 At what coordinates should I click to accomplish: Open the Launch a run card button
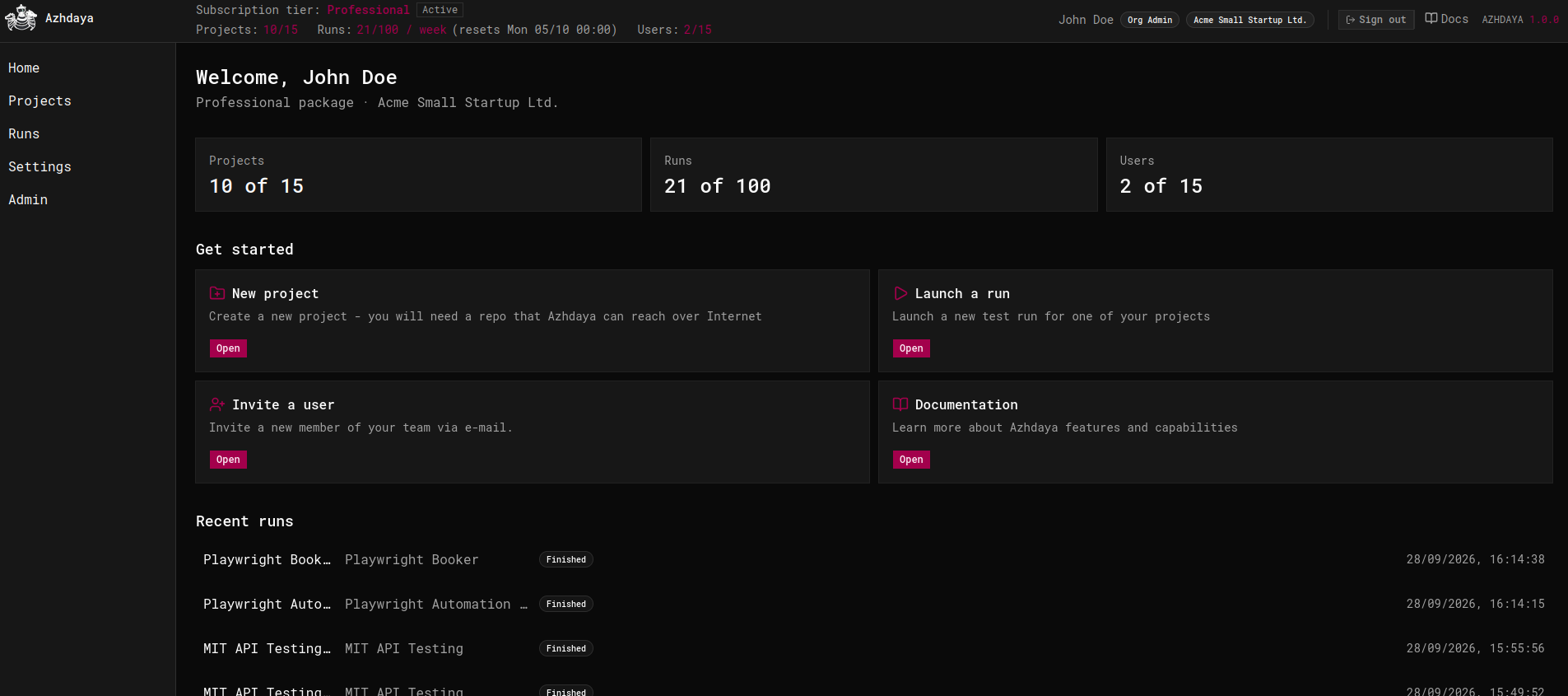click(x=911, y=348)
